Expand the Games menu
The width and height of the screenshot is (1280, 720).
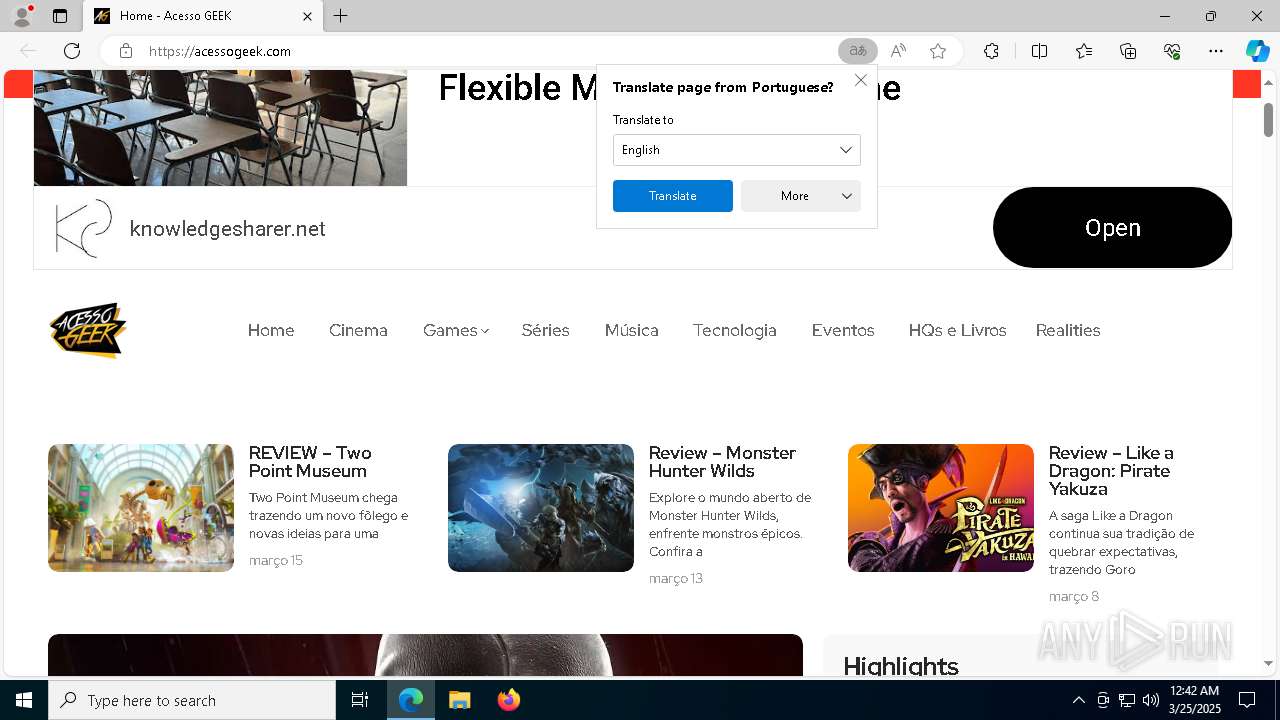point(456,330)
